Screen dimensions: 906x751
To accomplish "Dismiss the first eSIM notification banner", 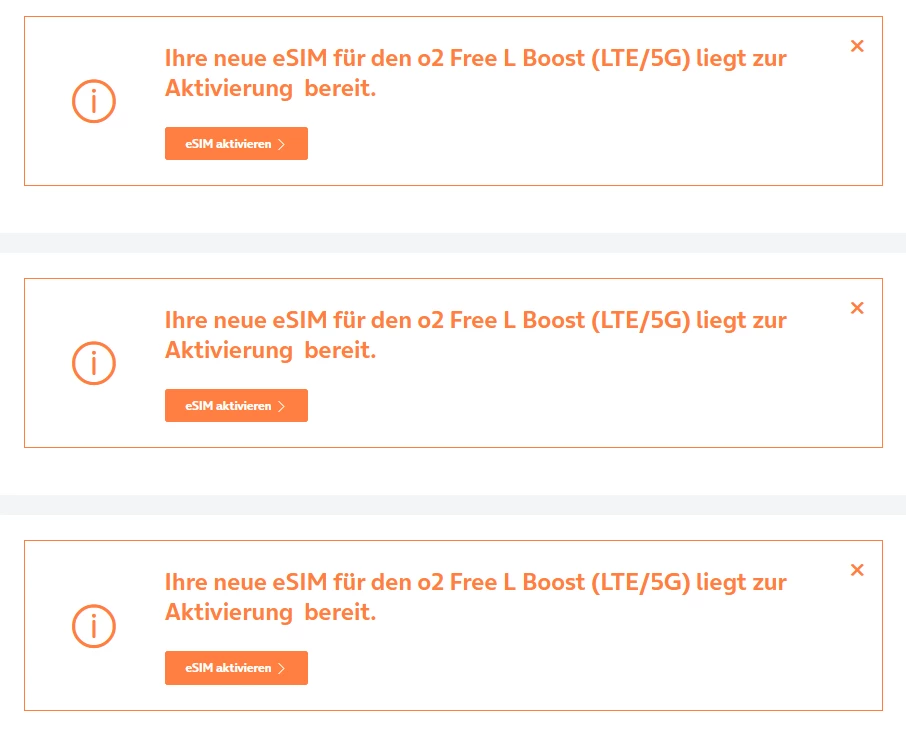I will click(857, 46).
